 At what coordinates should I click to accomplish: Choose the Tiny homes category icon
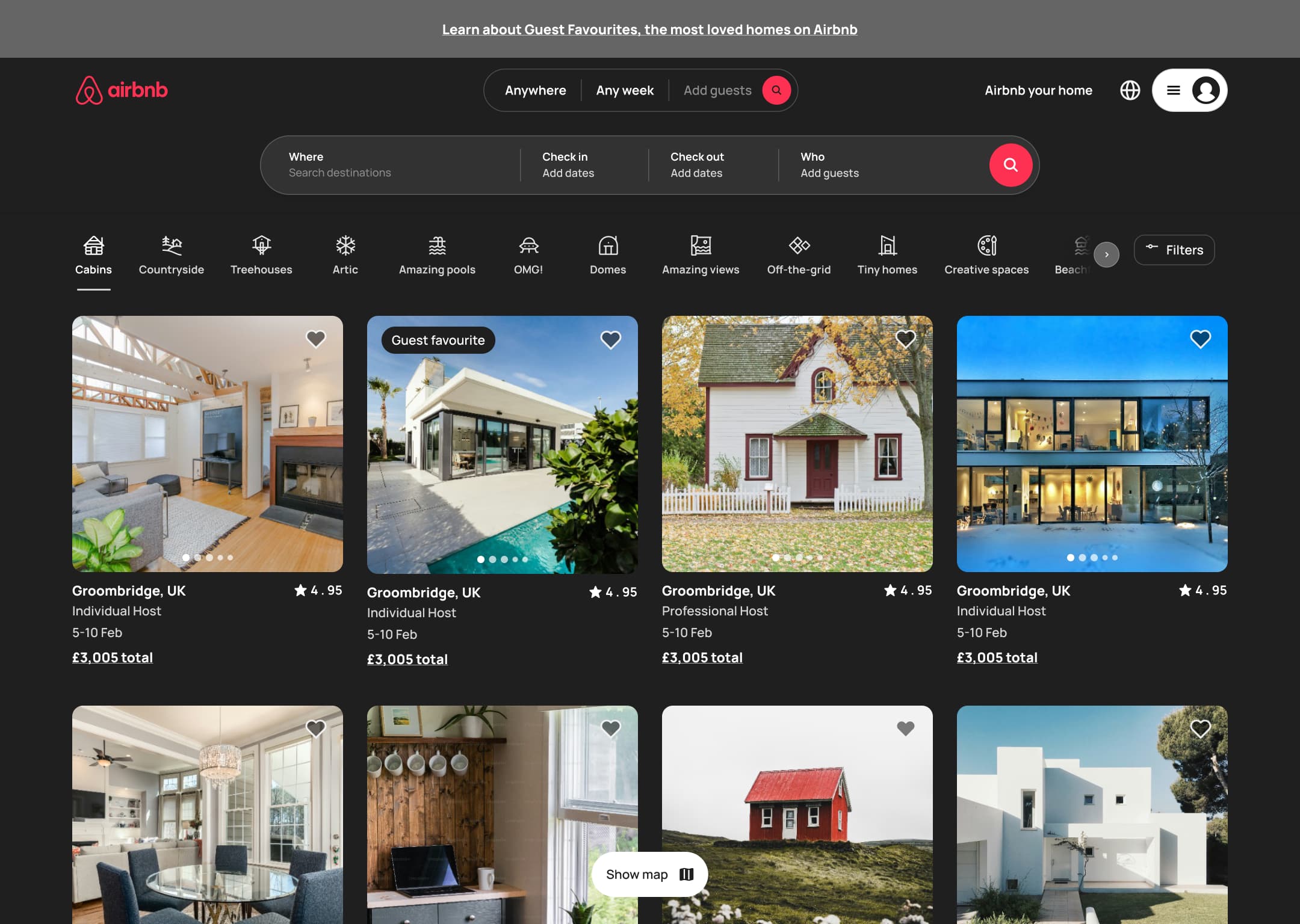pyautogui.click(x=888, y=245)
